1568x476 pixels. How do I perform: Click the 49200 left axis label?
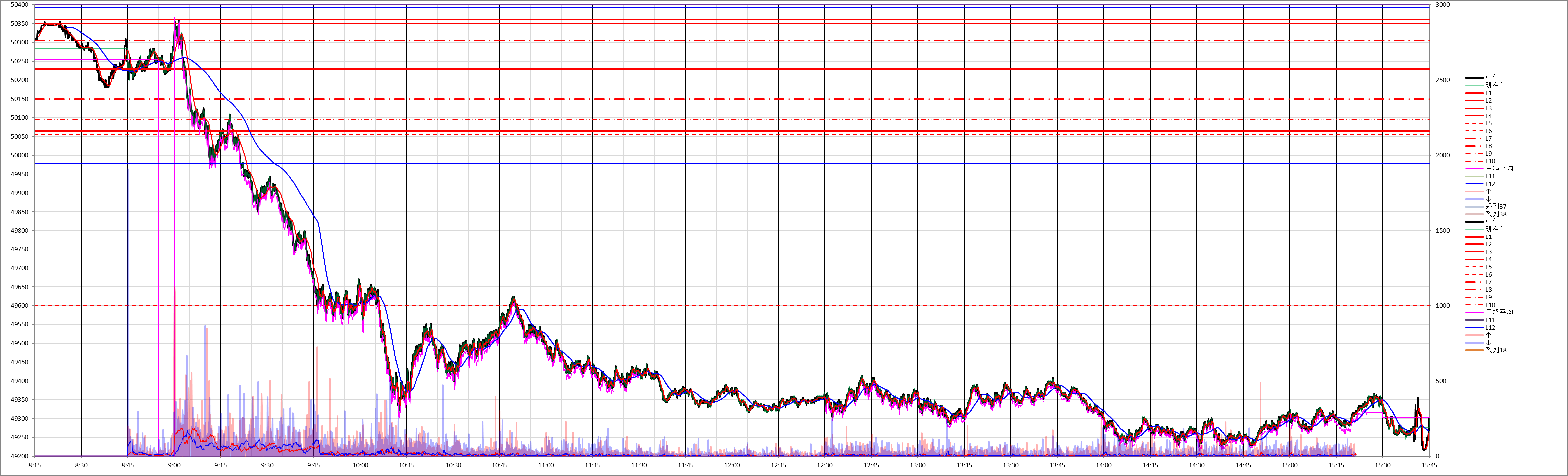pos(19,456)
